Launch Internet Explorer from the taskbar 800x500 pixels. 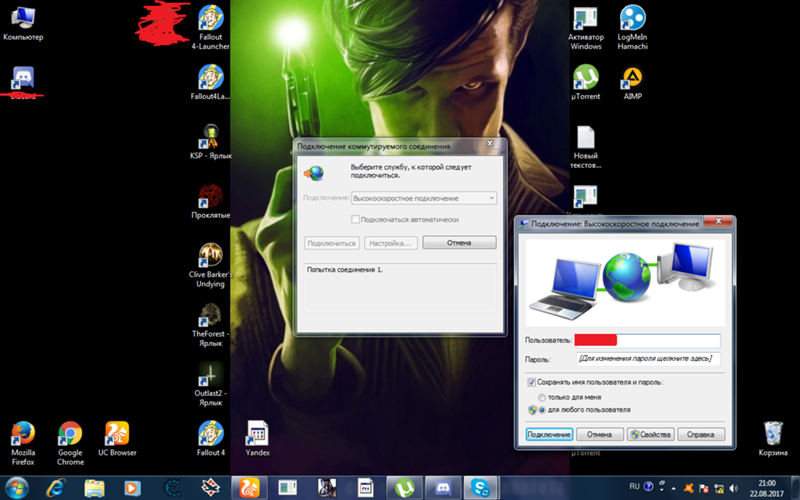point(56,488)
